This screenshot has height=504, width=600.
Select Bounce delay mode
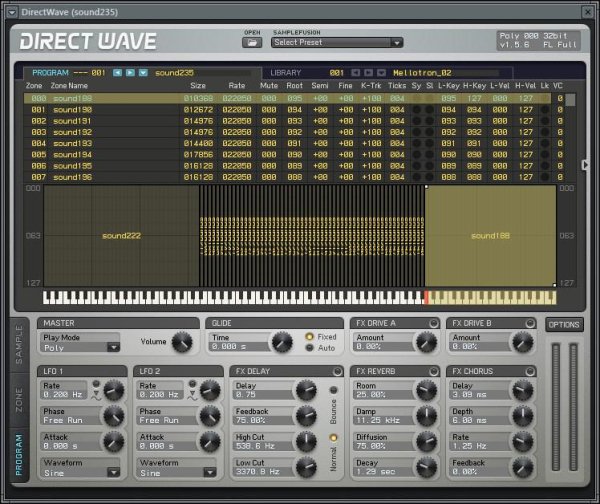[x=333, y=390]
